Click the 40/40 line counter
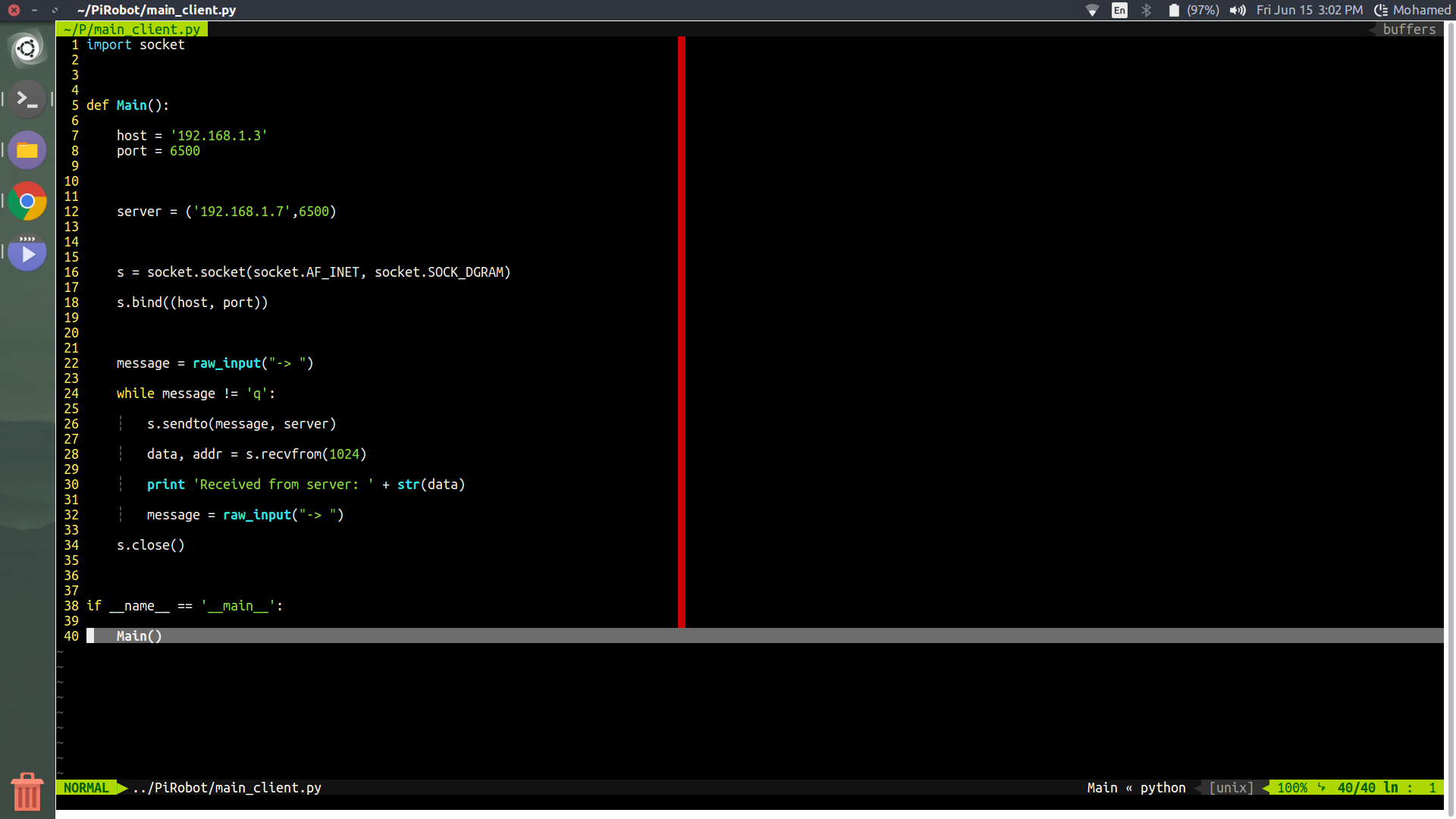Screen dimensions: 1456x819 pyautogui.click(x=1356, y=787)
